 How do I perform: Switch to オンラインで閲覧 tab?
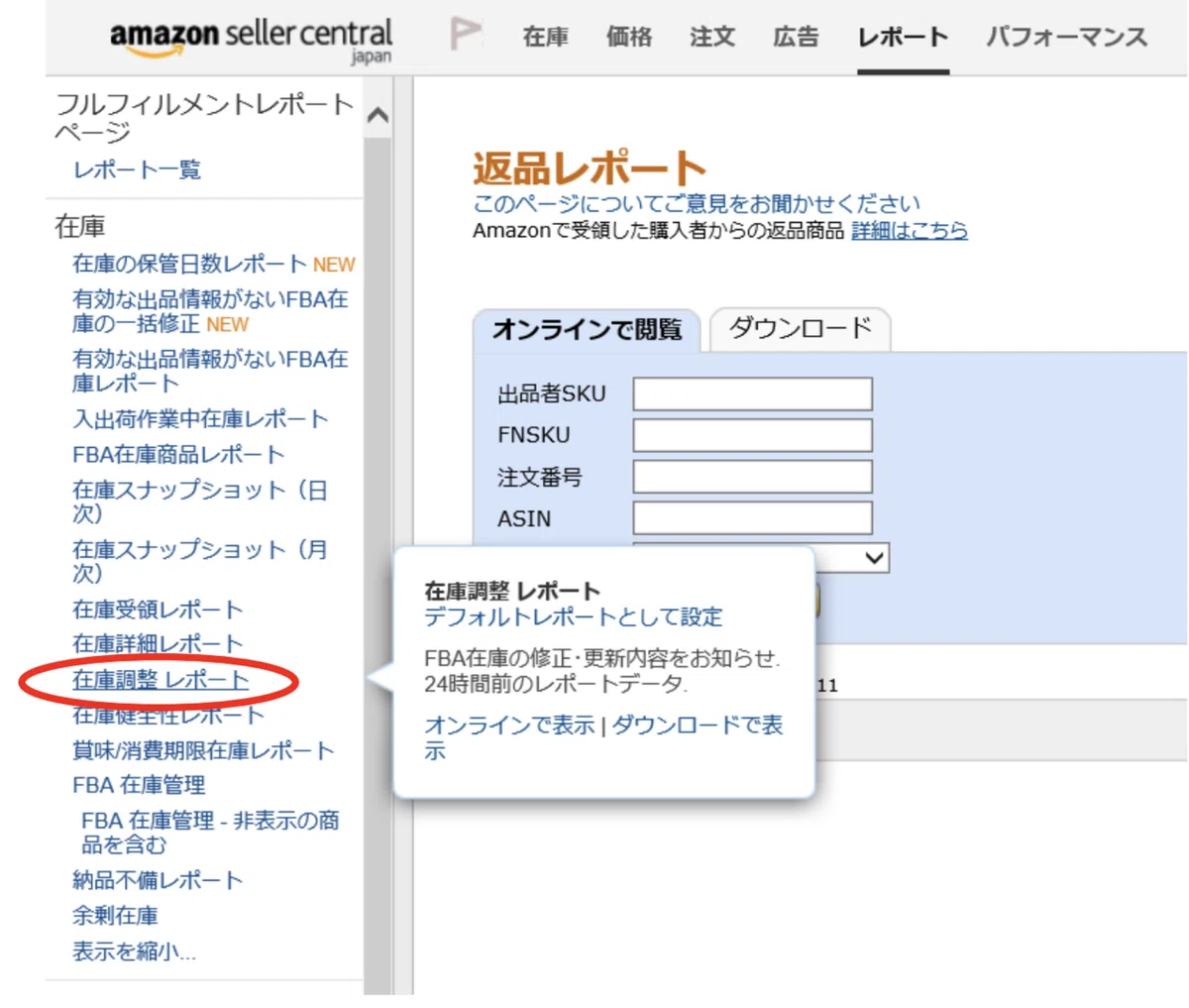(x=587, y=329)
